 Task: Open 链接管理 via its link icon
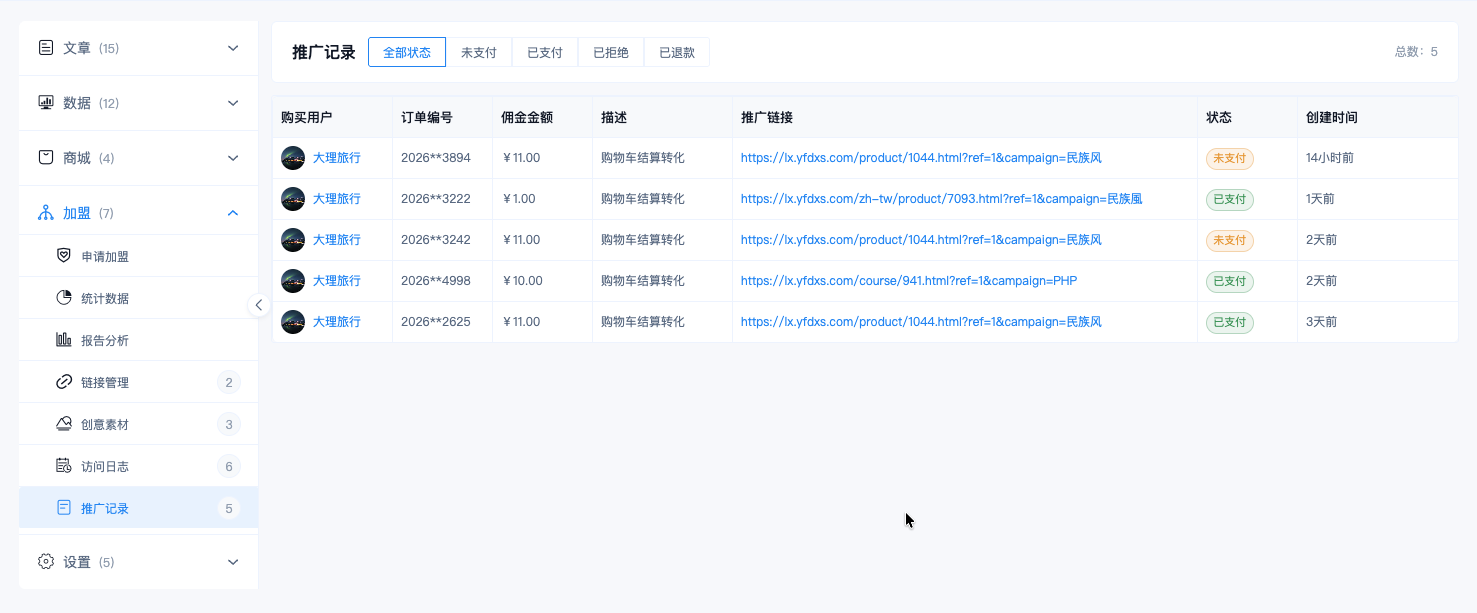pyautogui.click(x=64, y=382)
